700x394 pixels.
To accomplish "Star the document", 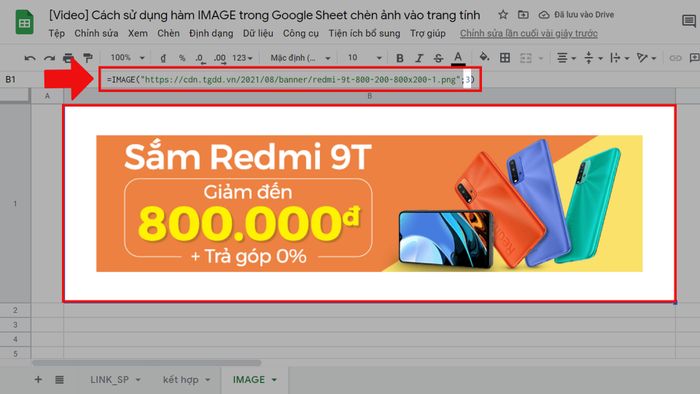I will point(503,15).
